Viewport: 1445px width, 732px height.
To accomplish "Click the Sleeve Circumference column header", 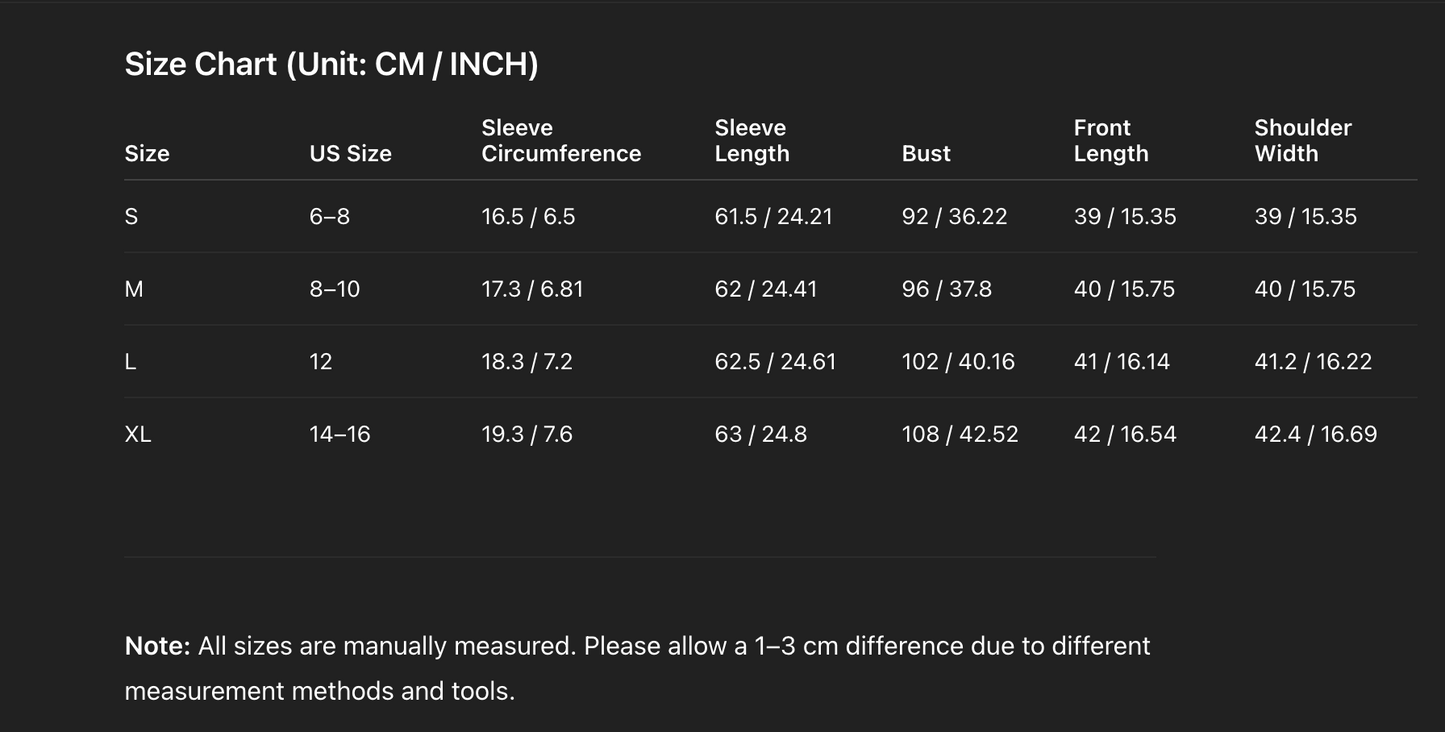I will point(561,141).
